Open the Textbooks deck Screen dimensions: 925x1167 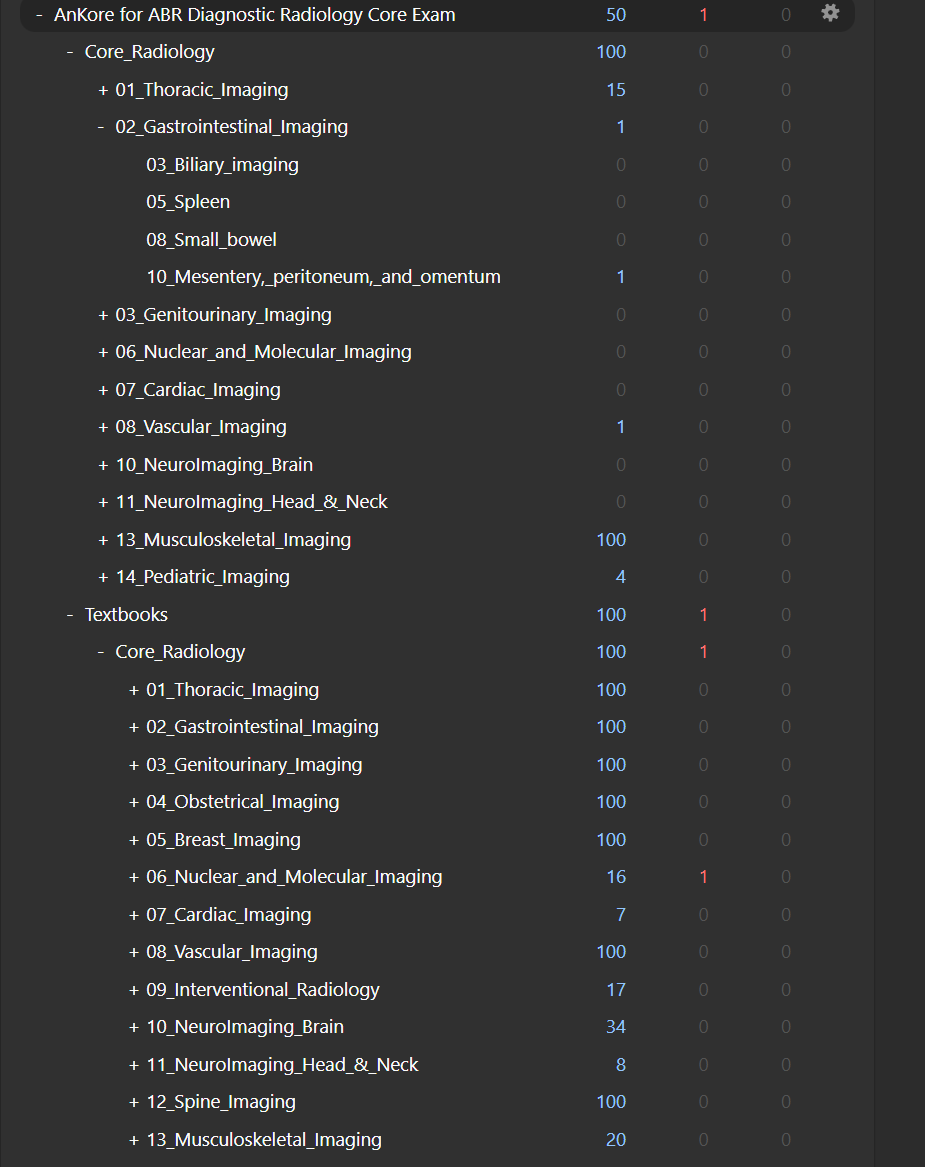coord(126,615)
